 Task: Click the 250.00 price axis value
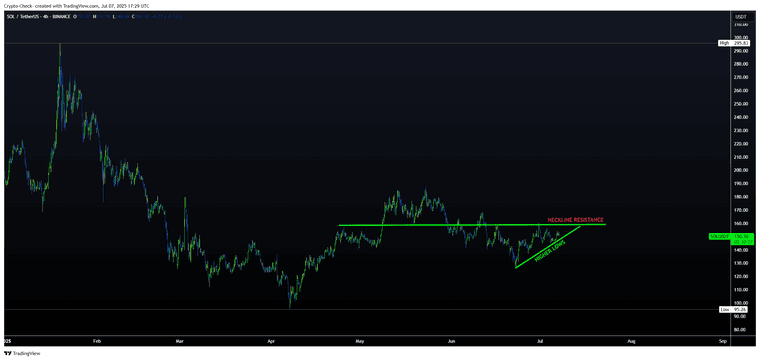click(740, 104)
